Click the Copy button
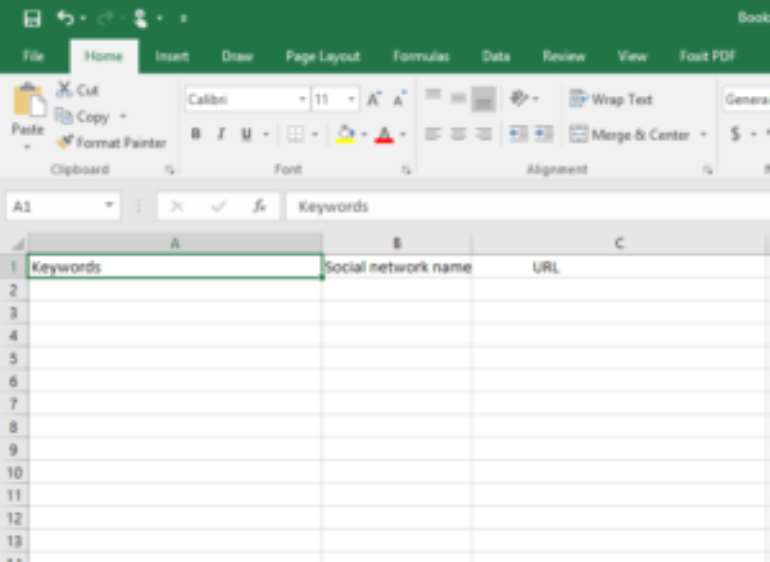This screenshot has width=770, height=562. tap(82, 117)
